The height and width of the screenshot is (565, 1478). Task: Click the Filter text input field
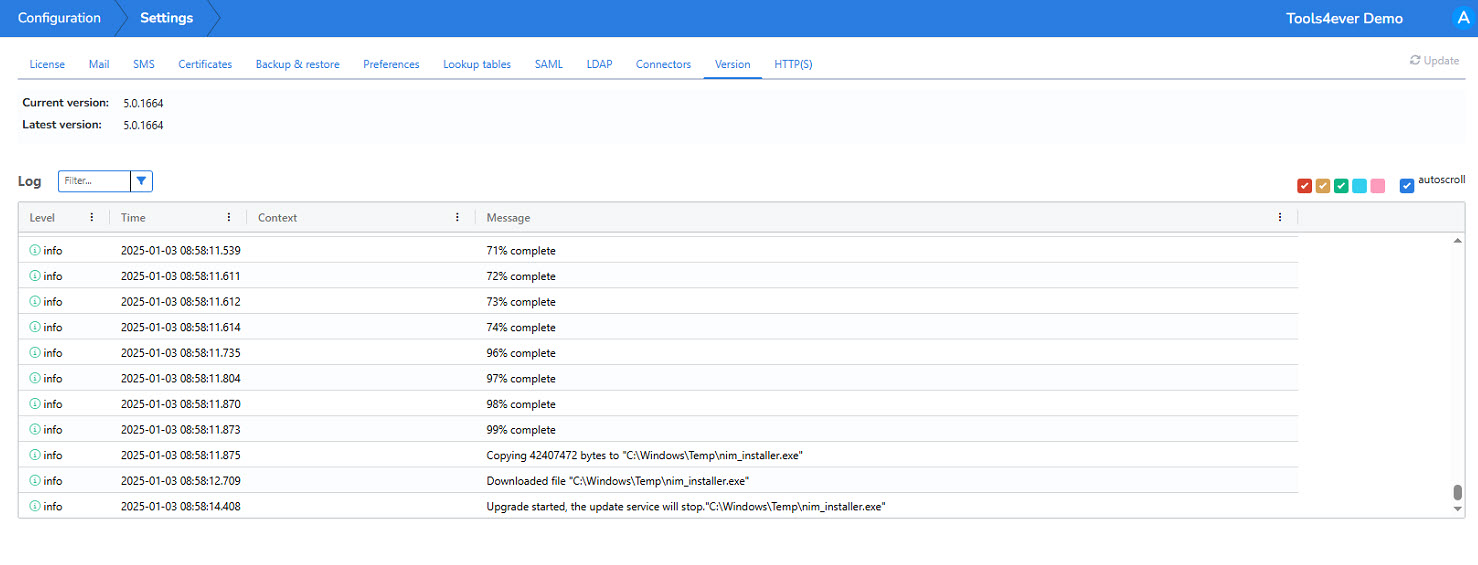coord(94,181)
